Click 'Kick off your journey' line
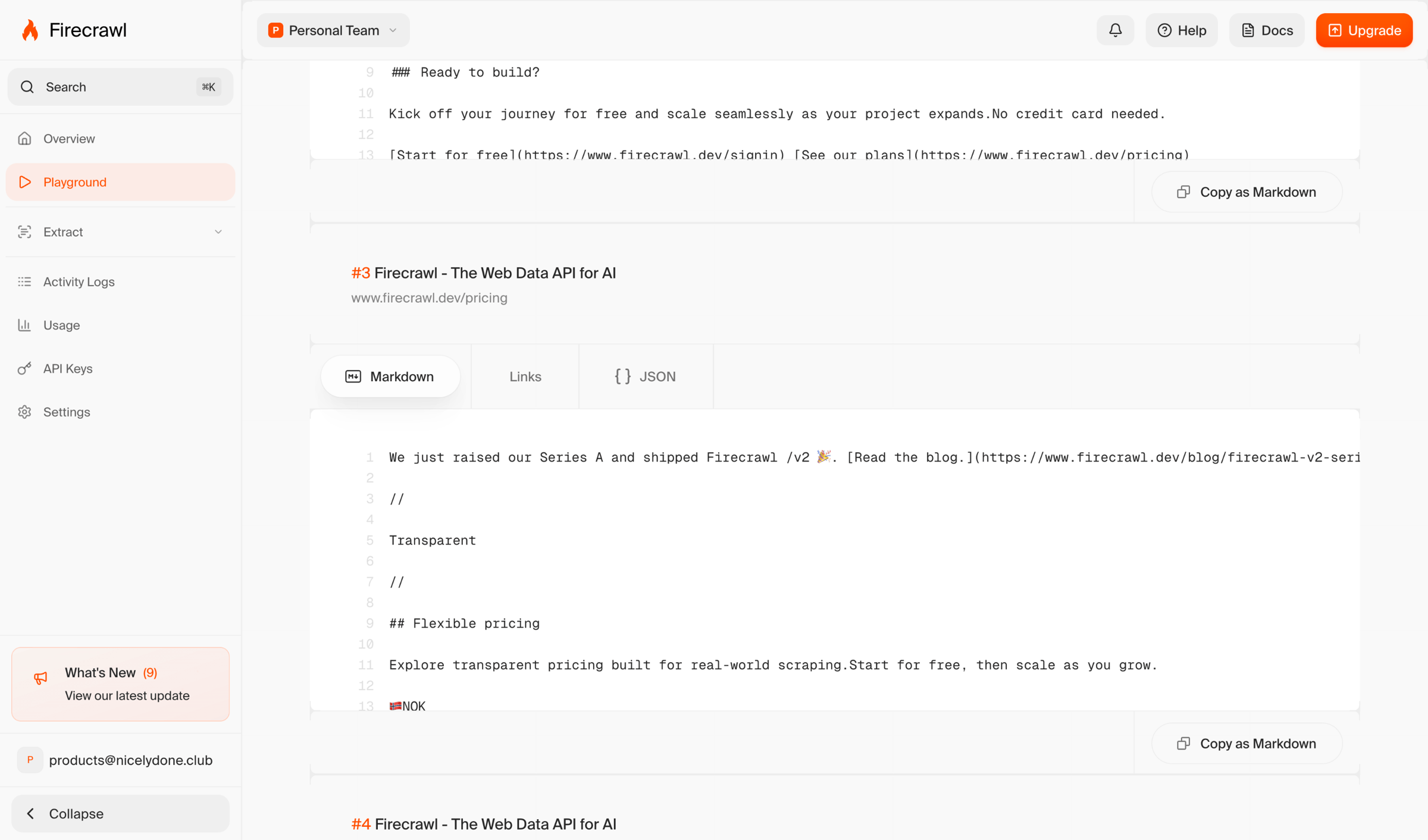This screenshot has height=840, width=1428. click(x=776, y=114)
